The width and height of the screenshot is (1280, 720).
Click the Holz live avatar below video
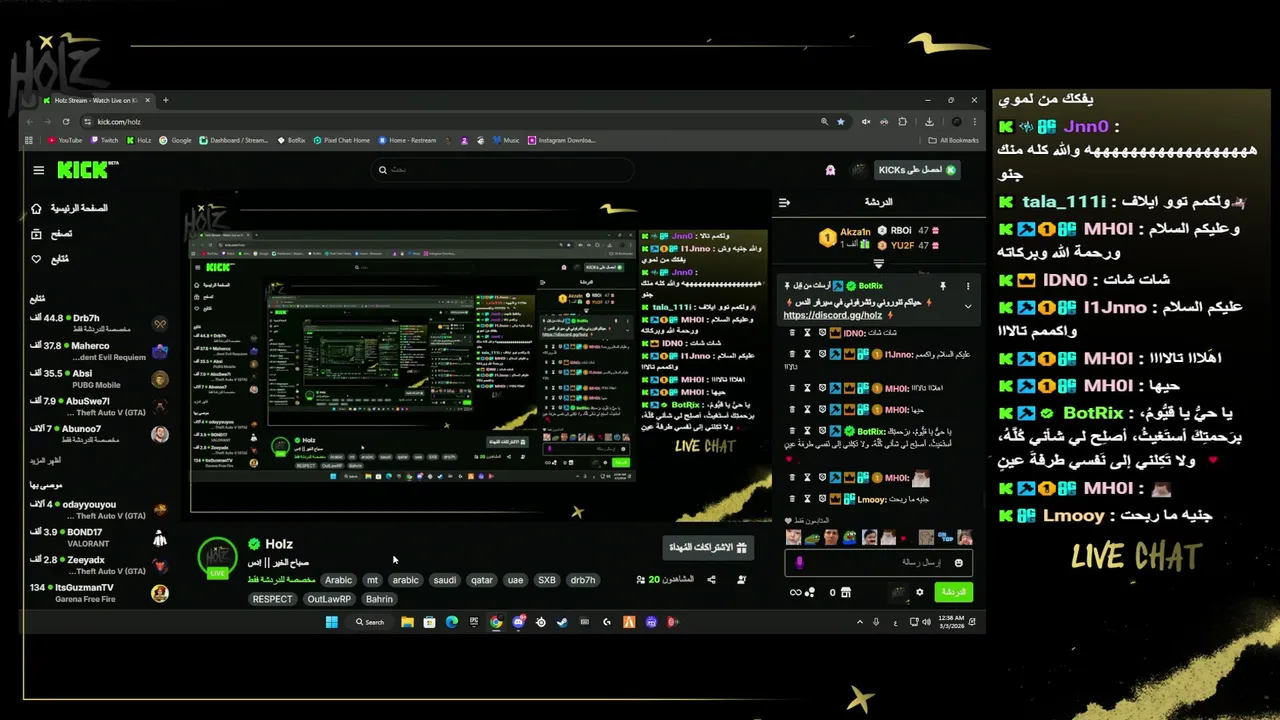coord(217,558)
